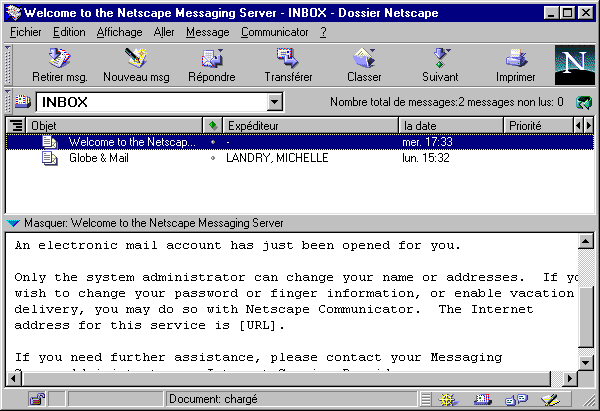Show more columns with the right arrow
The height and width of the screenshot is (411, 600).
[x=589, y=126]
